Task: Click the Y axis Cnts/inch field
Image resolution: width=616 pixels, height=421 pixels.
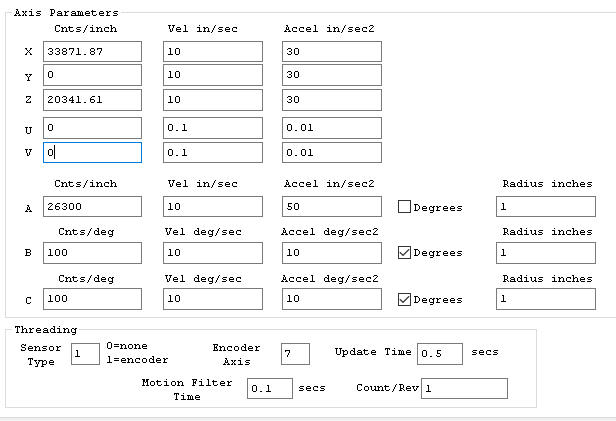Action: click(92, 76)
